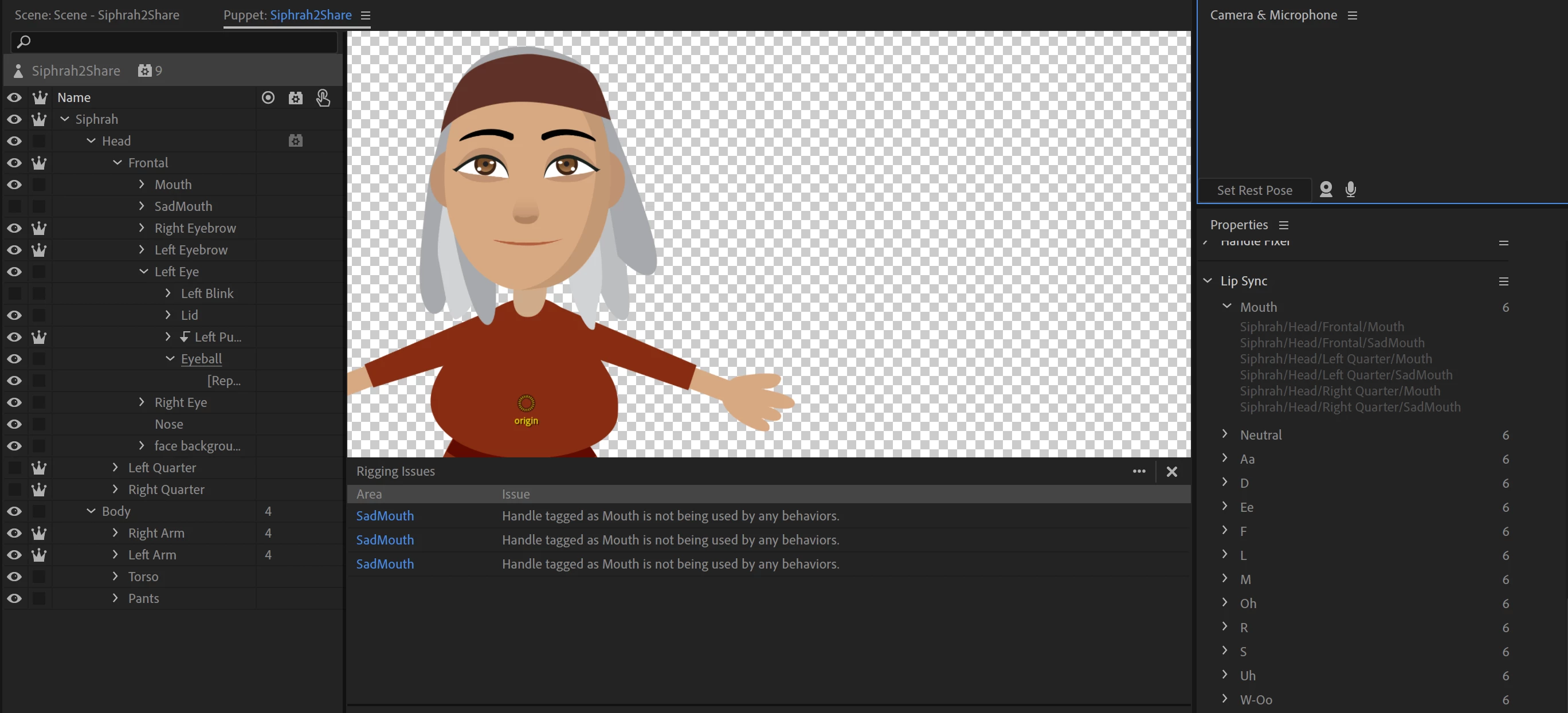Click the first SadMouth issue link
Image resolution: width=1568 pixels, height=713 pixels.
tap(385, 516)
